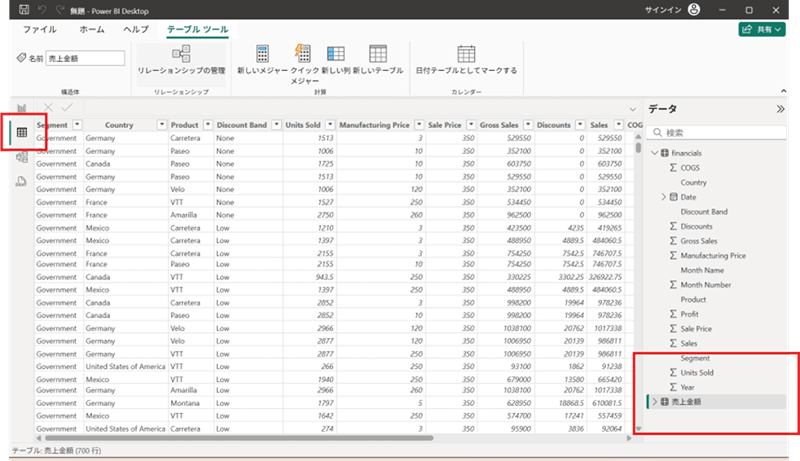The image size is (800, 461).
Task: Open the ファイル menu
Action: click(x=39, y=30)
